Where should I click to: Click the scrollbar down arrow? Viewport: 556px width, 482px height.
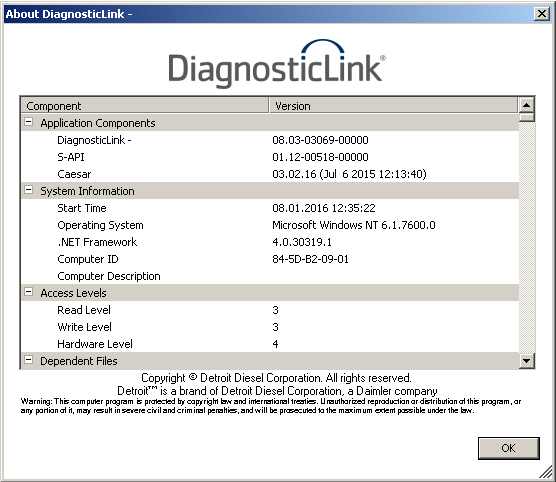[x=527, y=361]
